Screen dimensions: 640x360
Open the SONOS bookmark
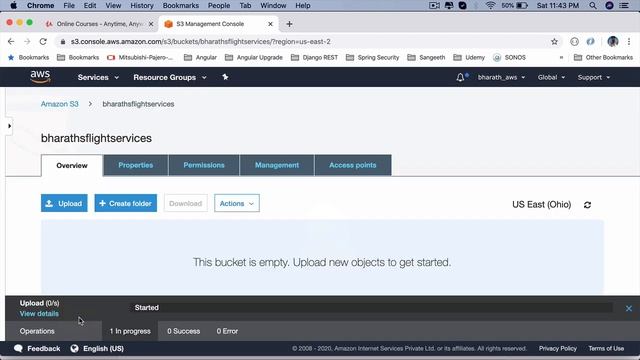(x=509, y=58)
